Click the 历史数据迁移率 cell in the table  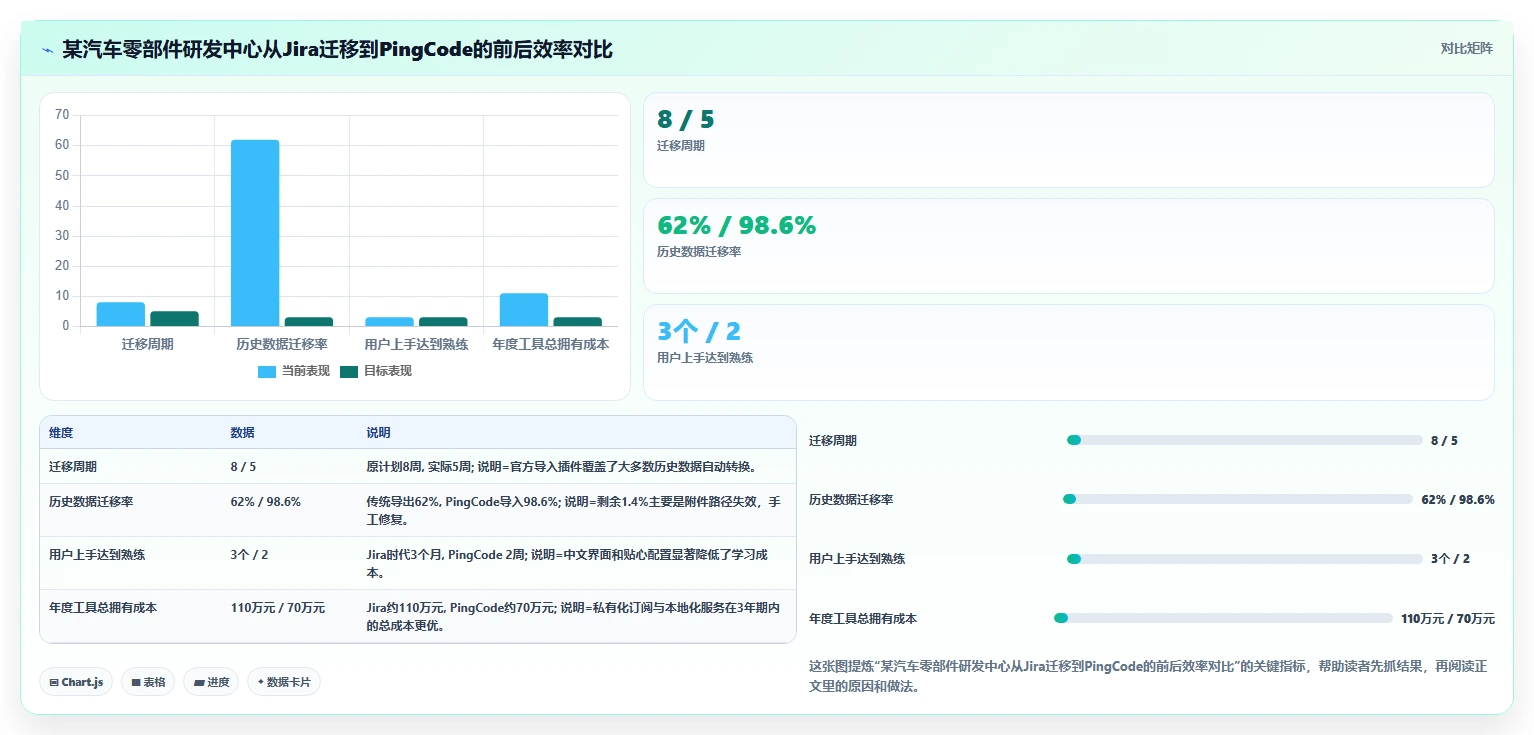pos(91,501)
